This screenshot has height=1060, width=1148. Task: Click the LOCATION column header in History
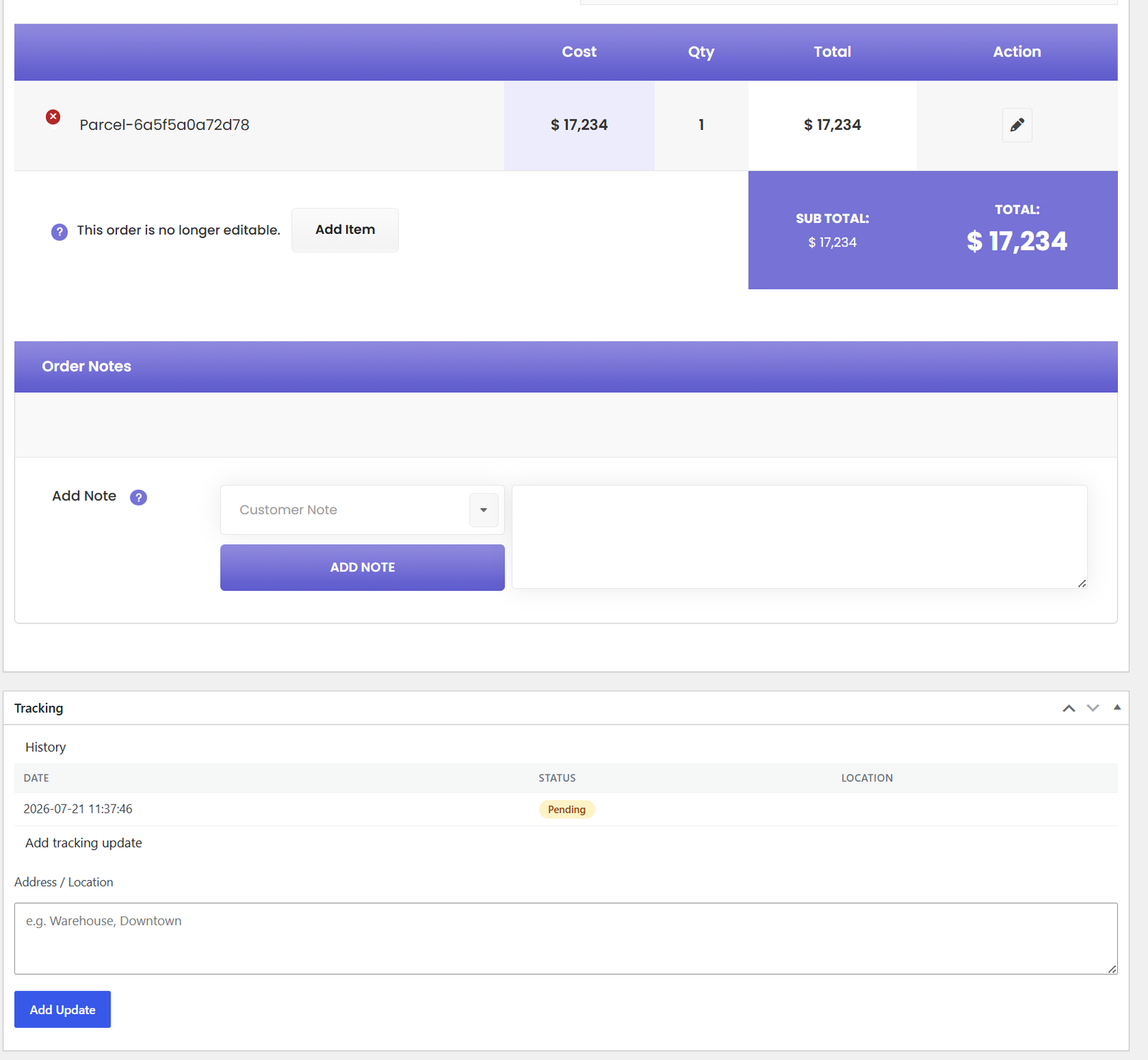[x=867, y=778]
